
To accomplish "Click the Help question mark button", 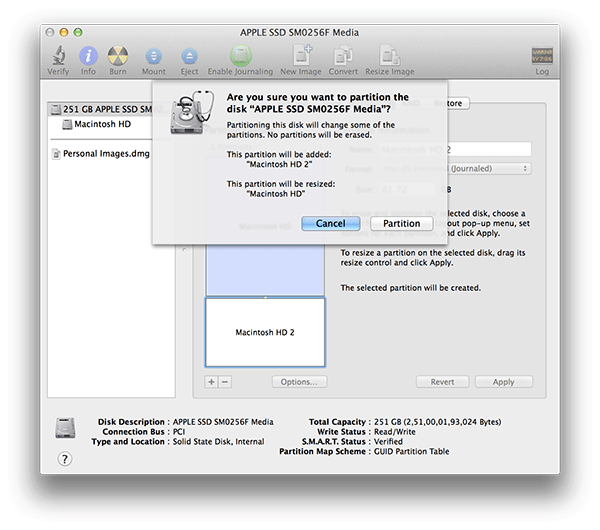I will point(65,458).
